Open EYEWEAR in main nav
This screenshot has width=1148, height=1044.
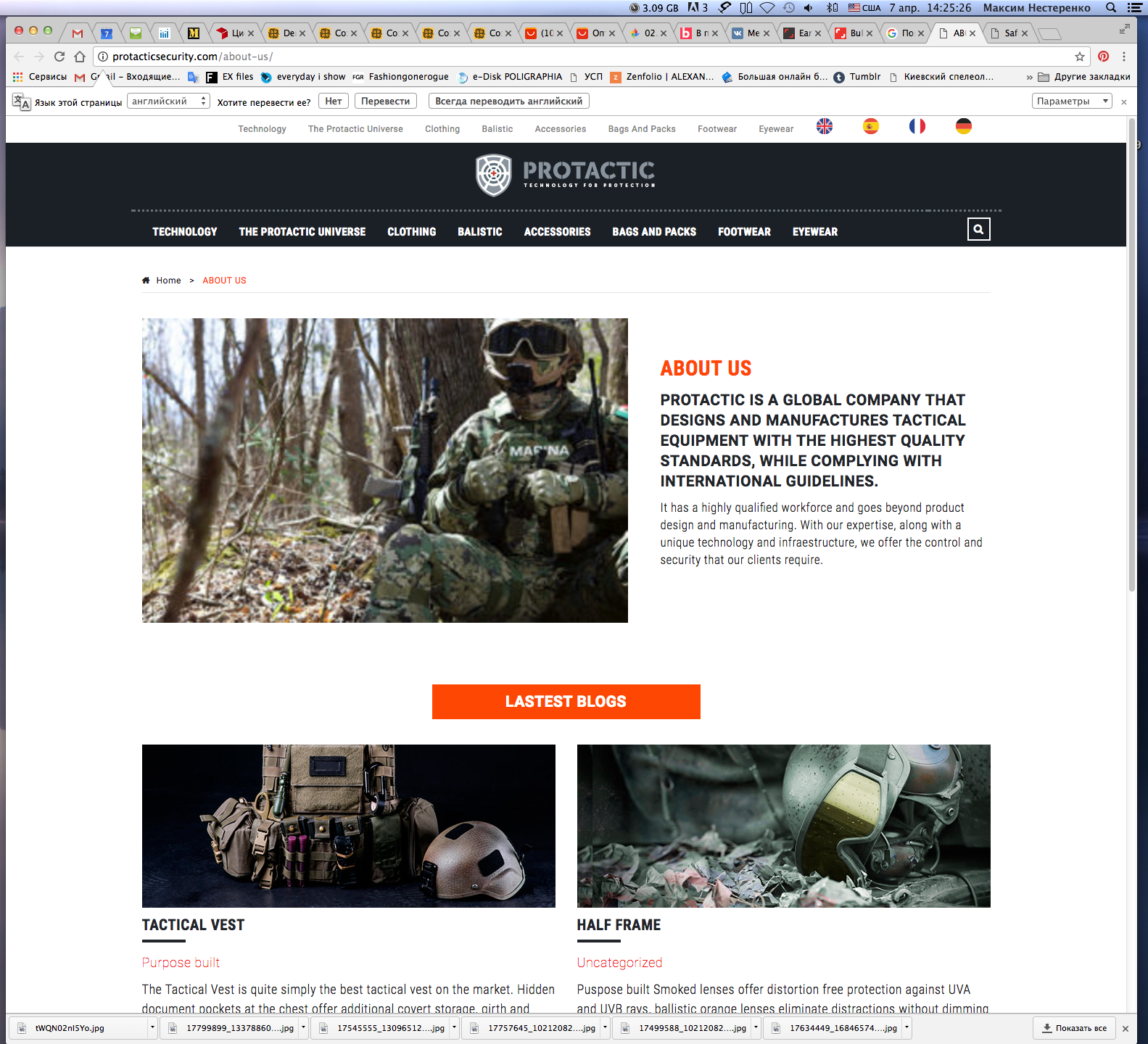[x=815, y=232]
